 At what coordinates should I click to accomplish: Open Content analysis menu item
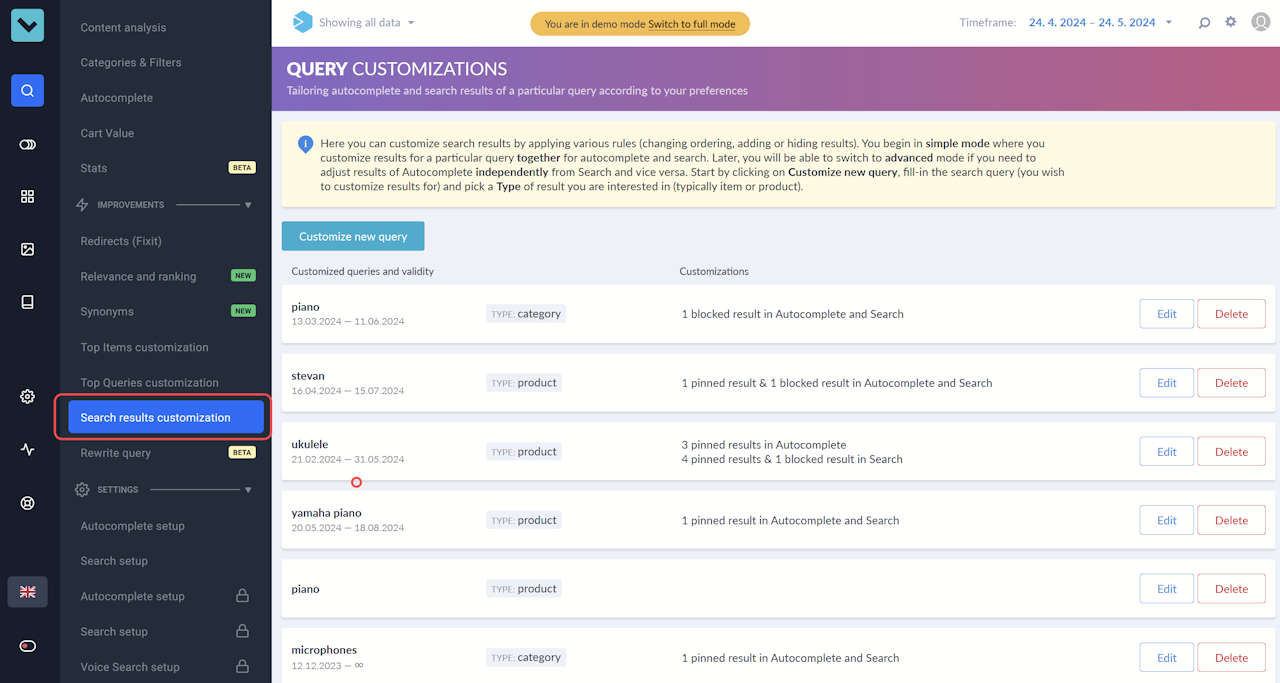pyautogui.click(x=123, y=27)
